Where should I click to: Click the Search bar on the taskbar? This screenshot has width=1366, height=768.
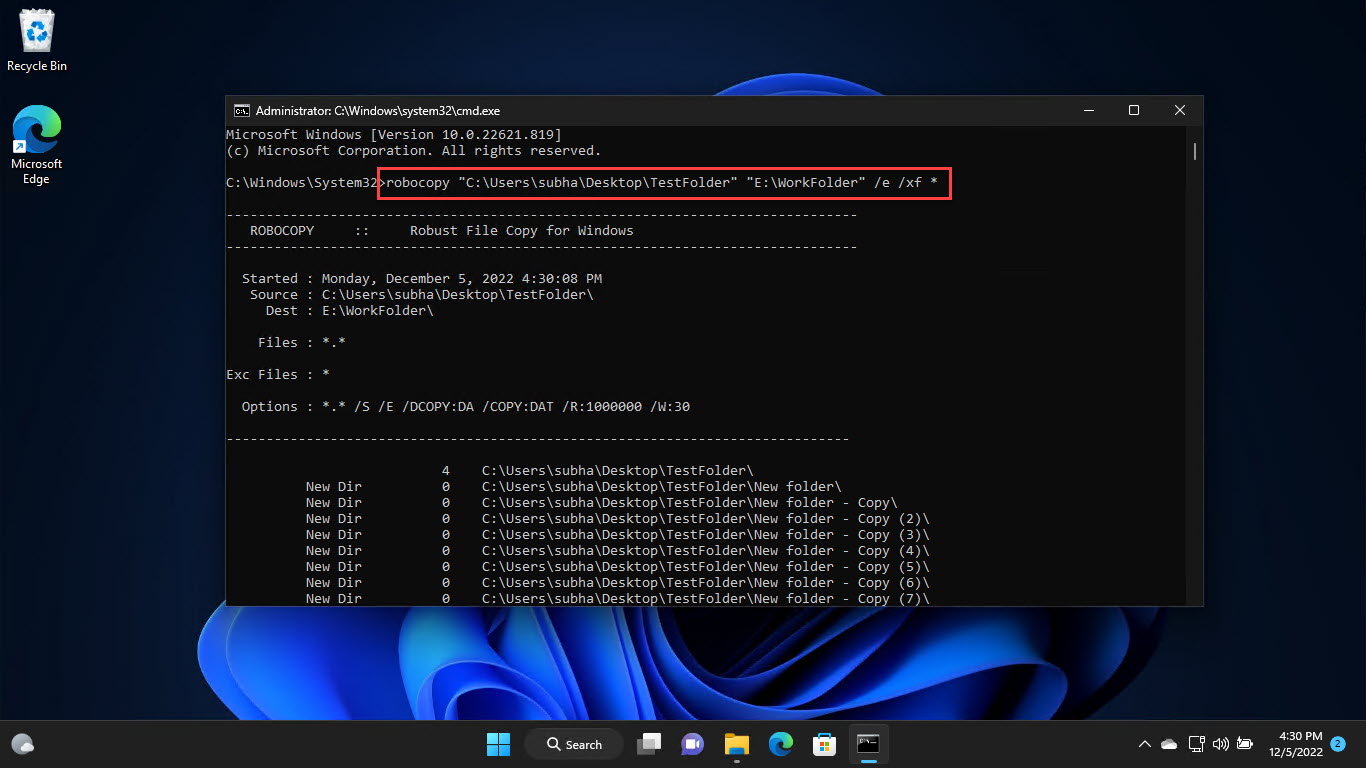coord(573,744)
